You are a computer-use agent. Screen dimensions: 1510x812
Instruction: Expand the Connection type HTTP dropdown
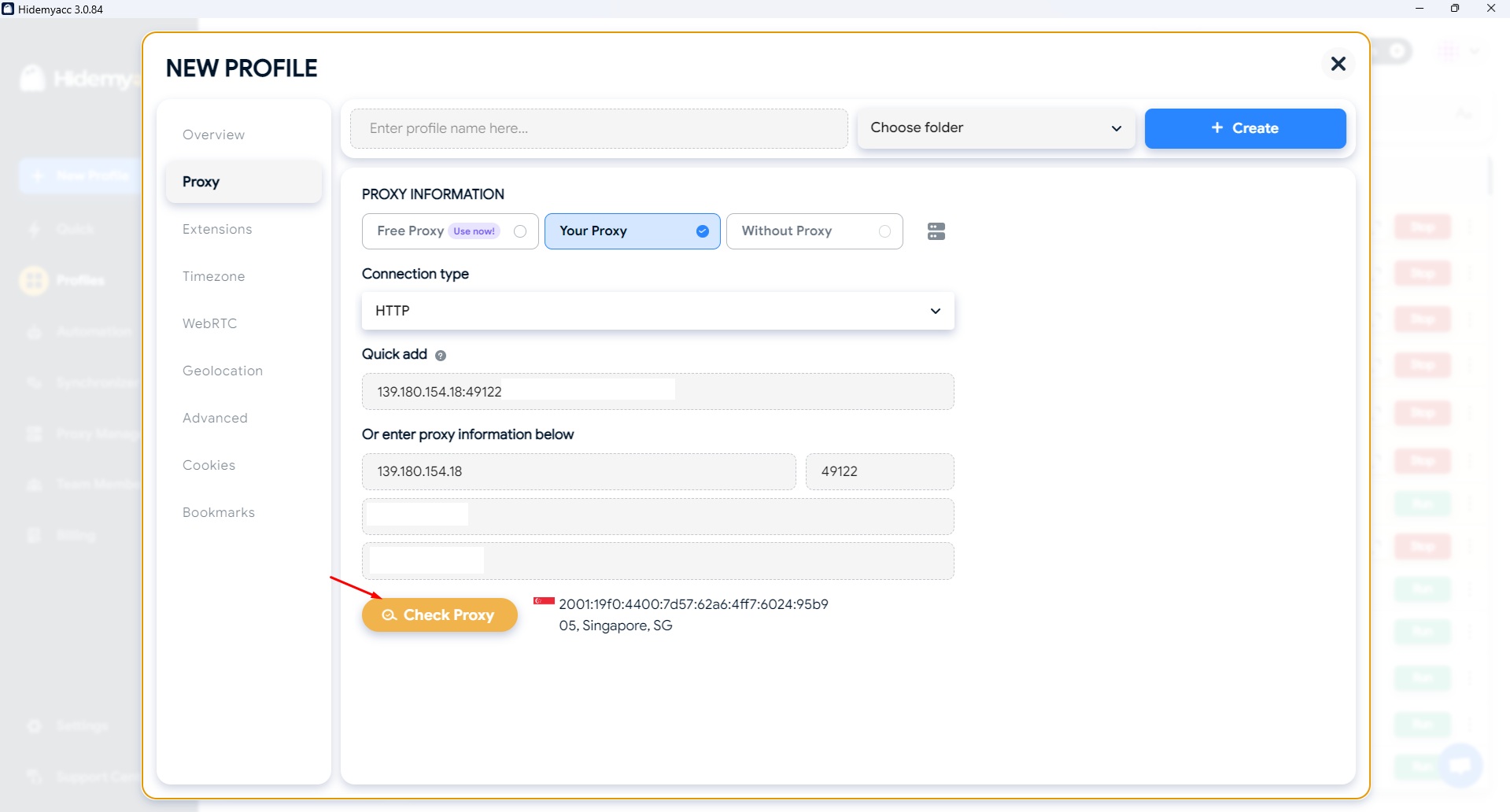(658, 311)
